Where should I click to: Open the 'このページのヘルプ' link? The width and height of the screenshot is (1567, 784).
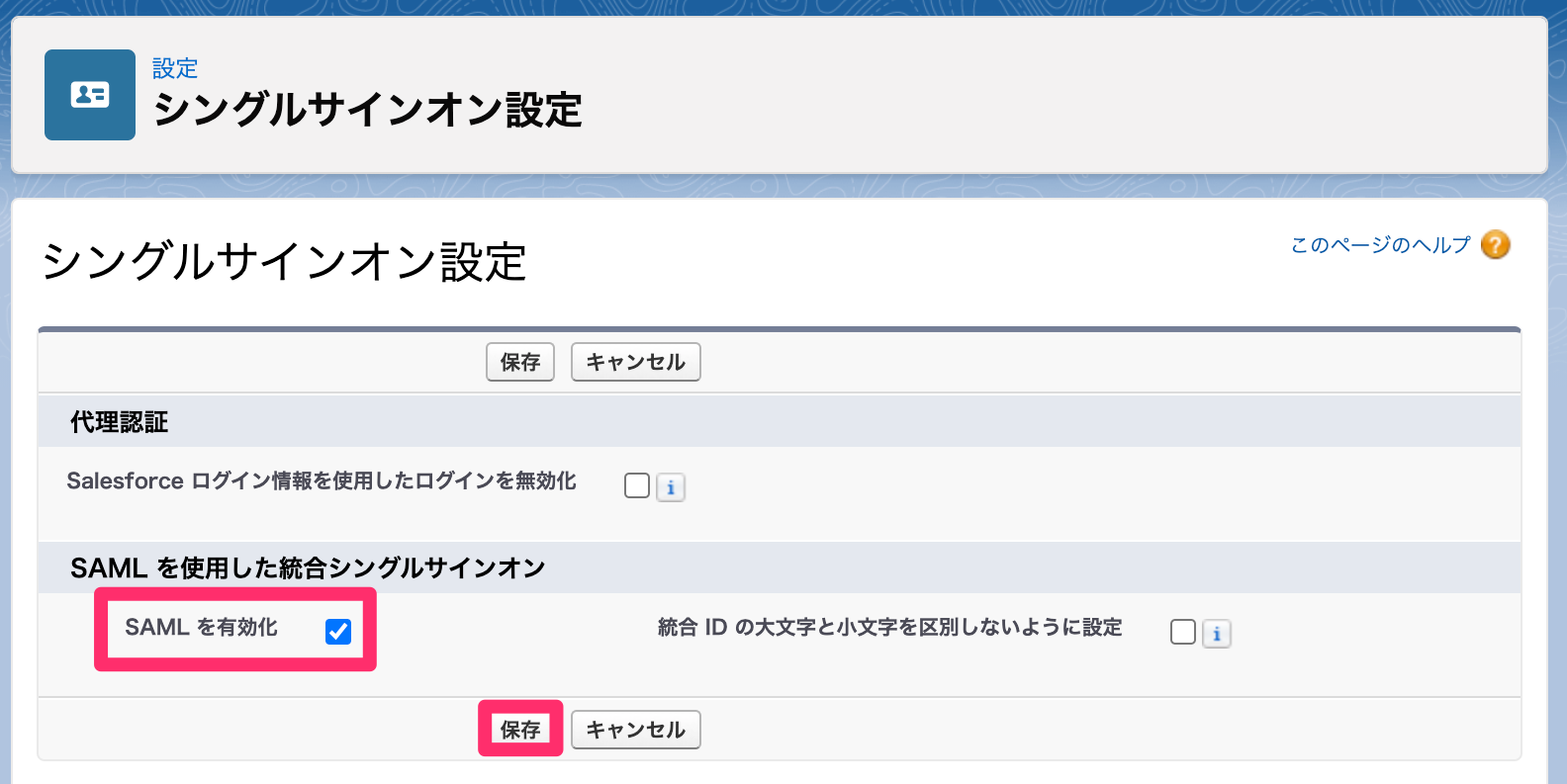point(1380,244)
